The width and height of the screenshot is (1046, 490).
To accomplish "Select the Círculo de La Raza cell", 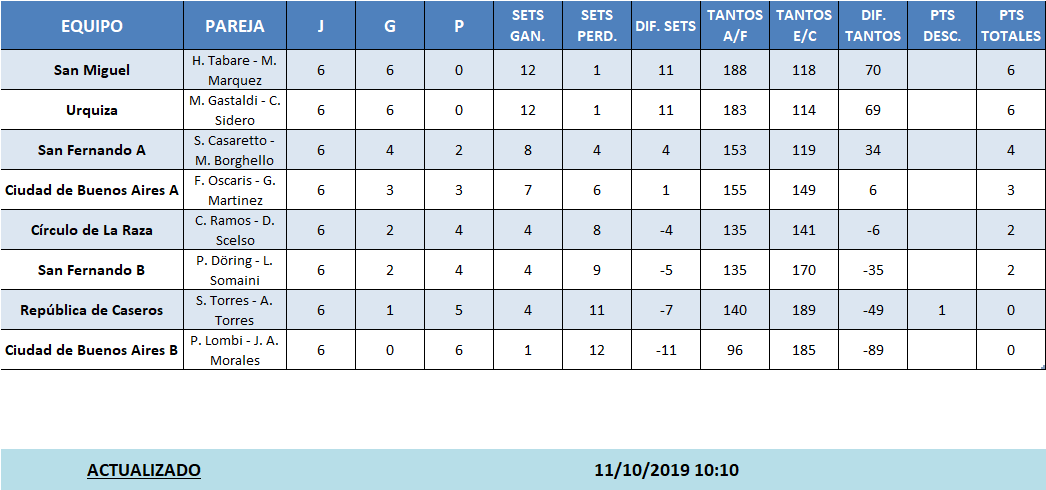I will pos(91,230).
